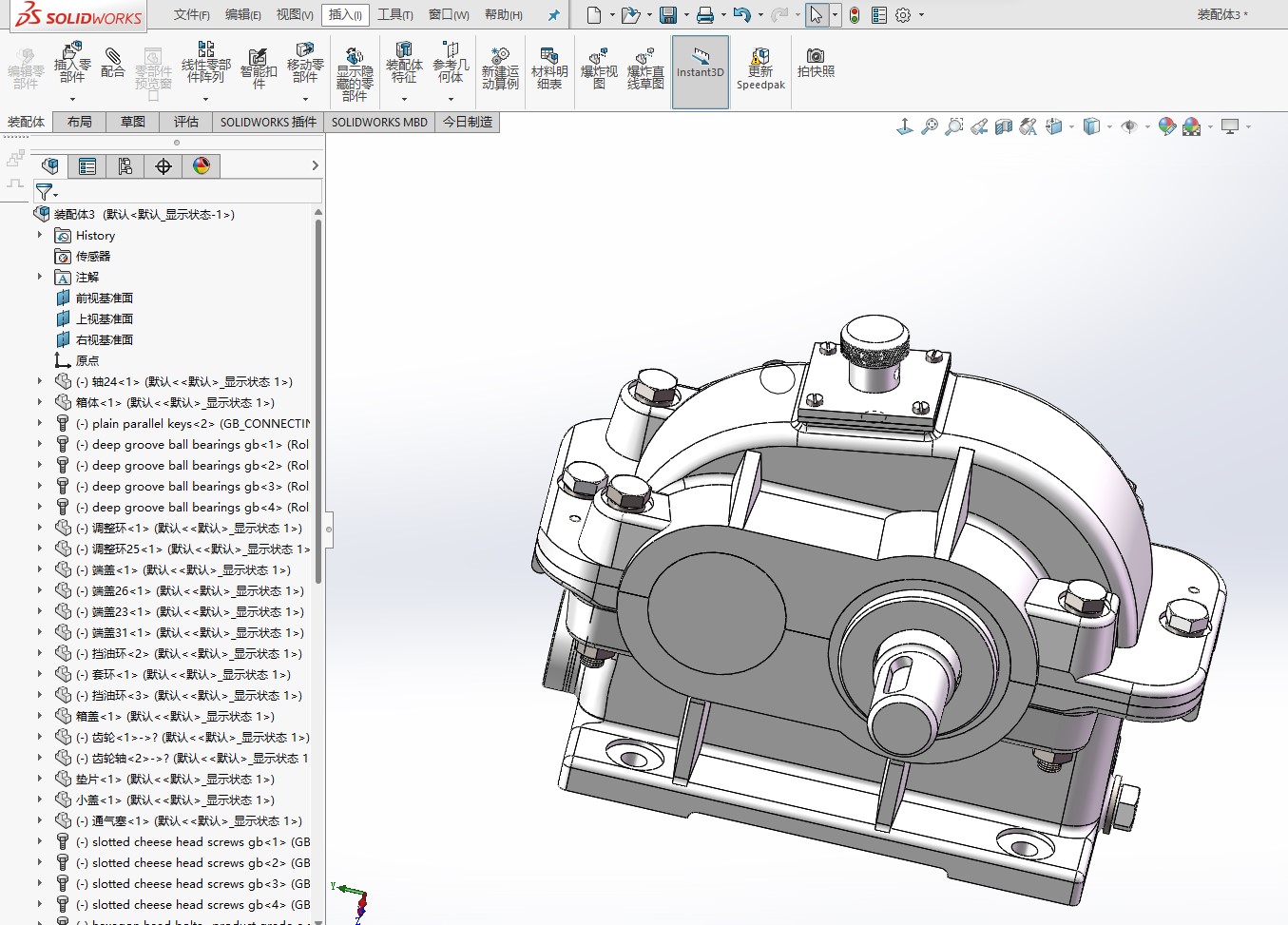Select 前视基准面 in the feature tree

(x=104, y=298)
